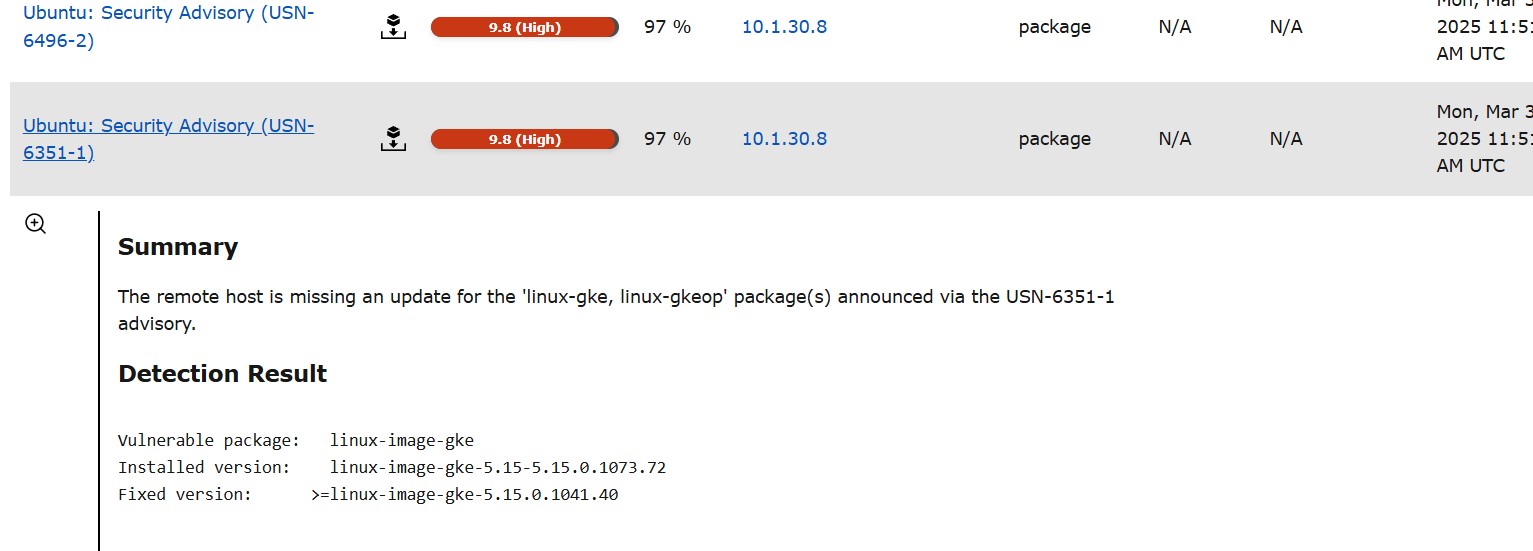This screenshot has height=551, width=1533.
Task: Click the installed version linux-image-gke-5.15-5.15.0.1073.72 text
Action: [x=498, y=467]
